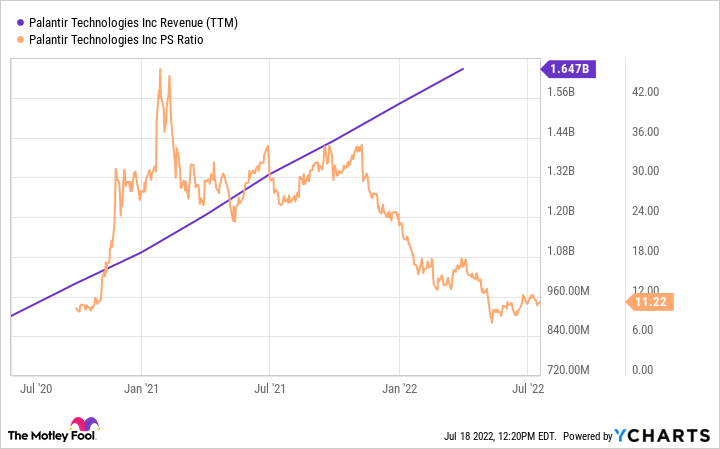The height and width of the screenshot is (449, 720).
Task: Click the Jan '21 x-axis label
Action: 141,389
